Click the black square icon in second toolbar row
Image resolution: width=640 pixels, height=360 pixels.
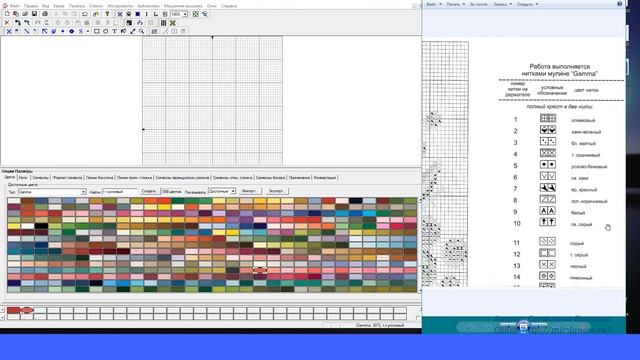click(129, 22)
